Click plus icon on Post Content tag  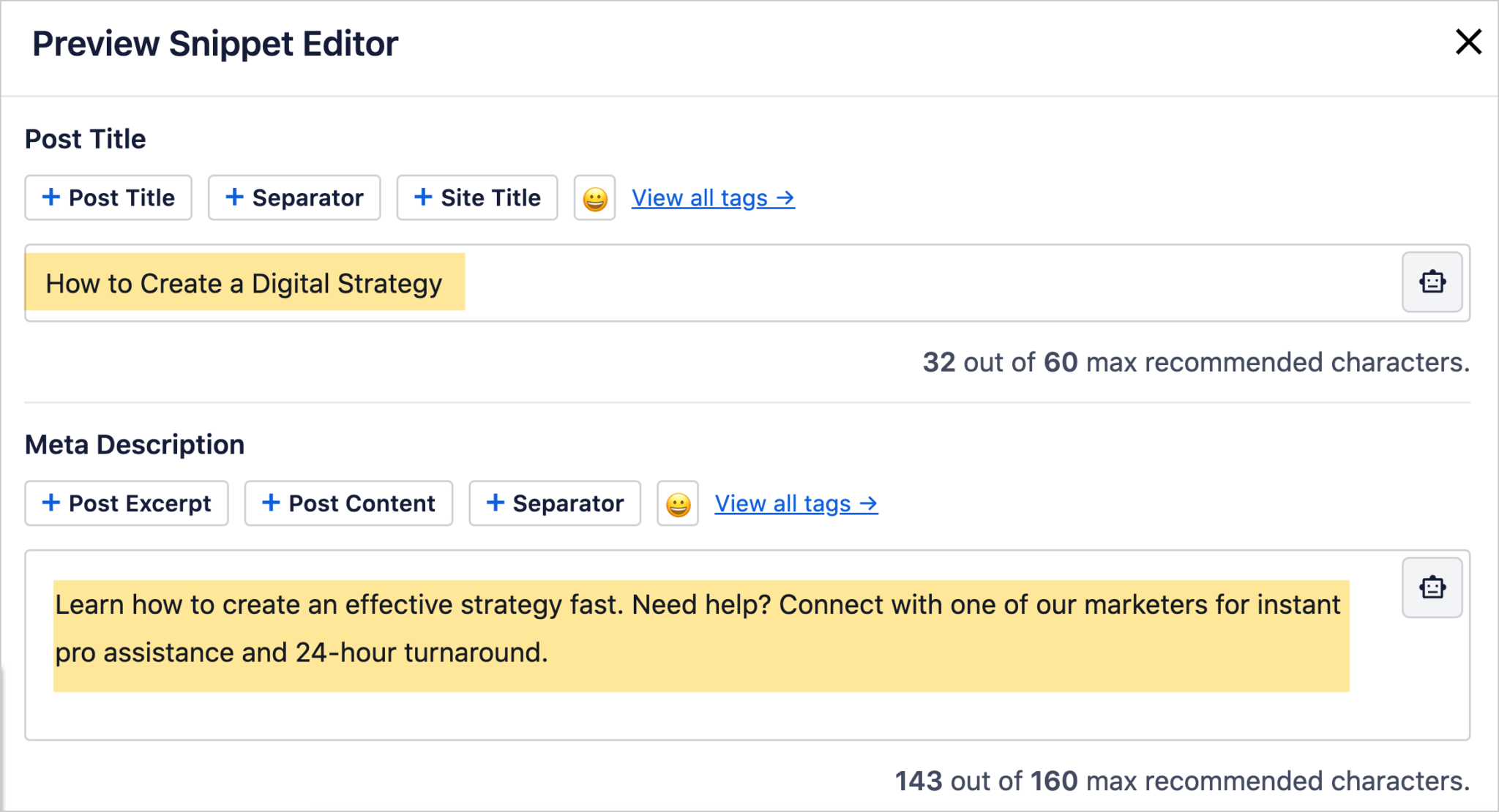point(271,503)
